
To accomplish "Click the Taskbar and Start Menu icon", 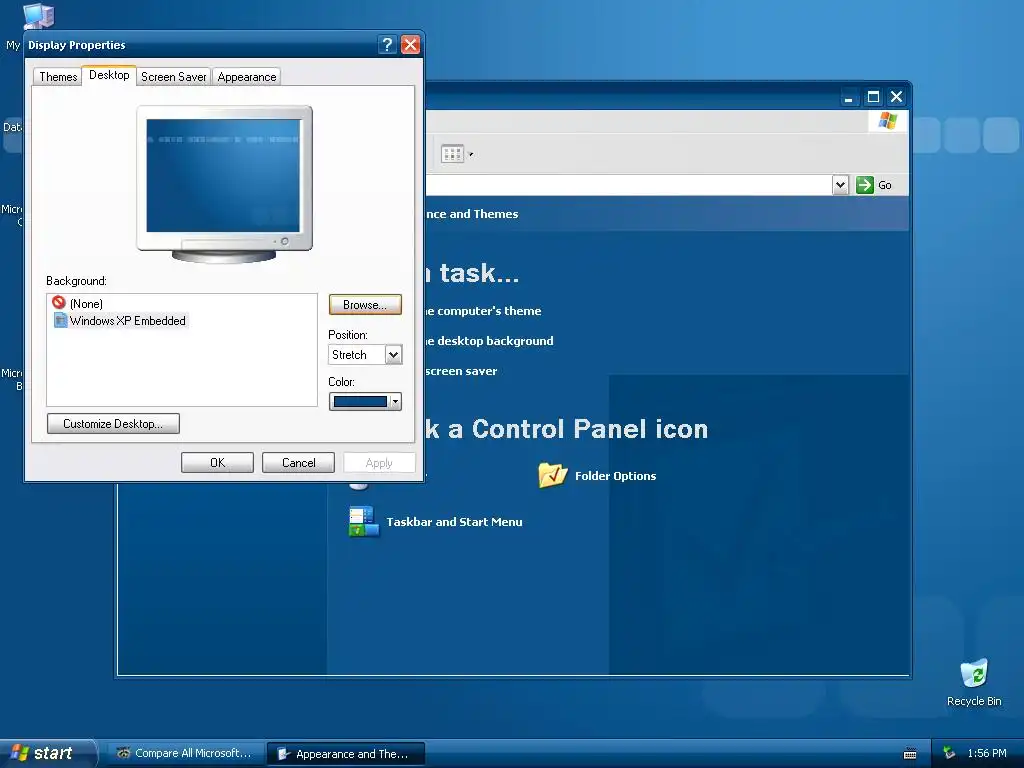I will pos(363,522).
